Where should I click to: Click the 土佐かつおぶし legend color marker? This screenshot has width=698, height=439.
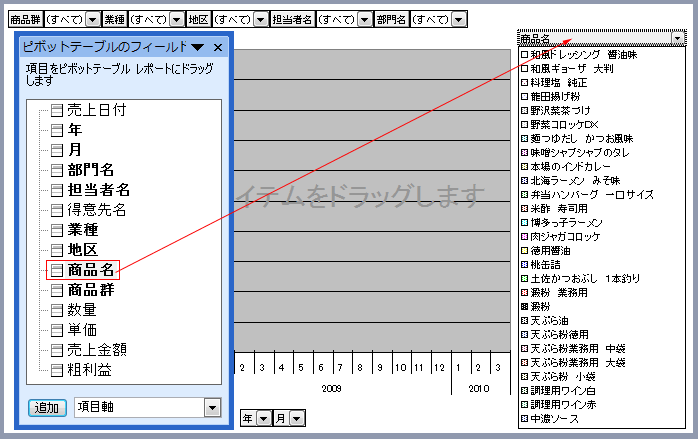pyautogui.click(x=525, y=278)
